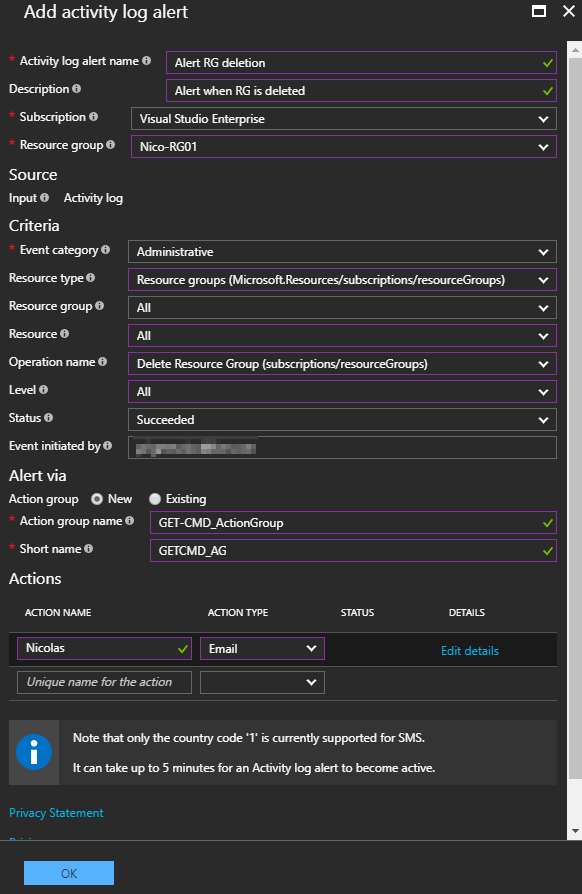Select the New action group radio button
The width and height of the screenshot is (582, 894).
tap(97, 499)
